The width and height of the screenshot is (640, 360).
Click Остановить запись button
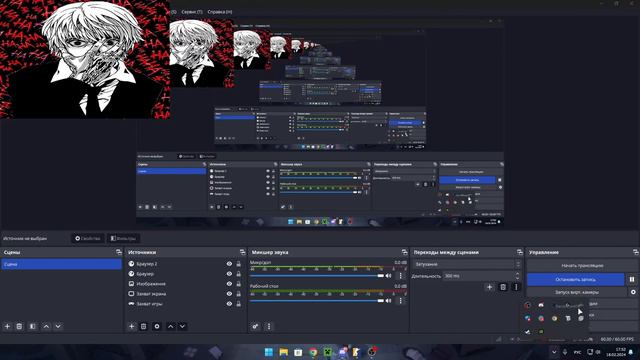point(576,280)
